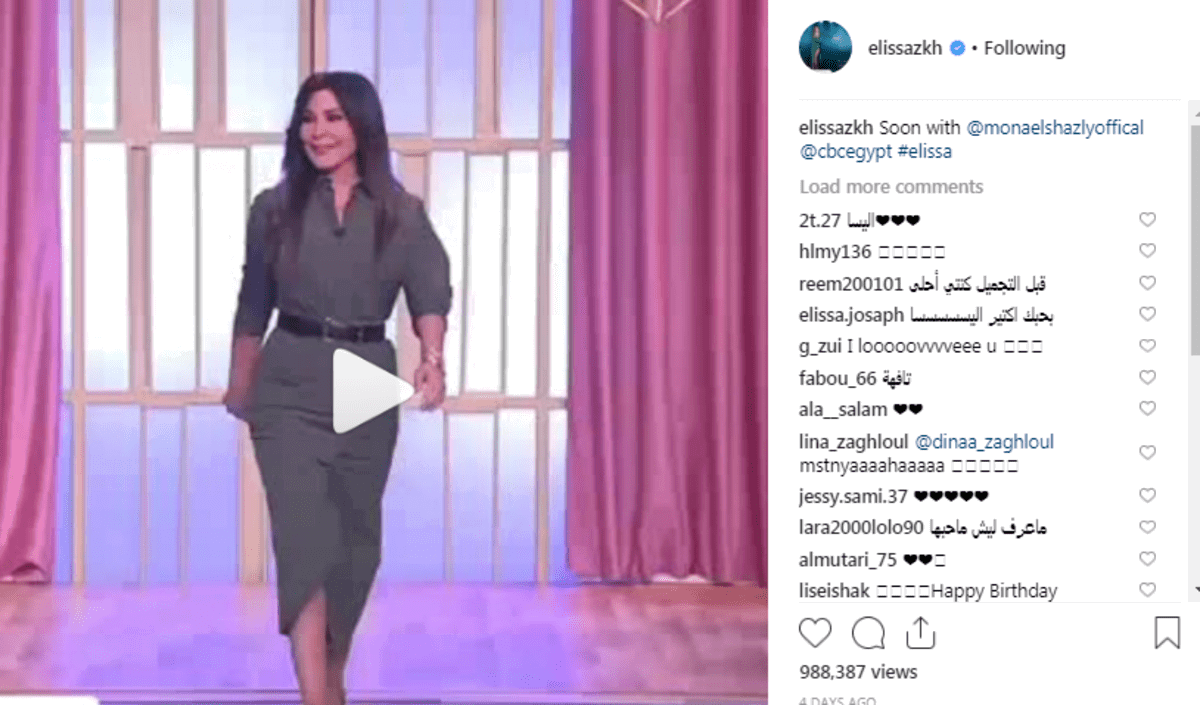Like the comment by reem200101
This screenshot has width=1200, height=705.
point(1148,283)
